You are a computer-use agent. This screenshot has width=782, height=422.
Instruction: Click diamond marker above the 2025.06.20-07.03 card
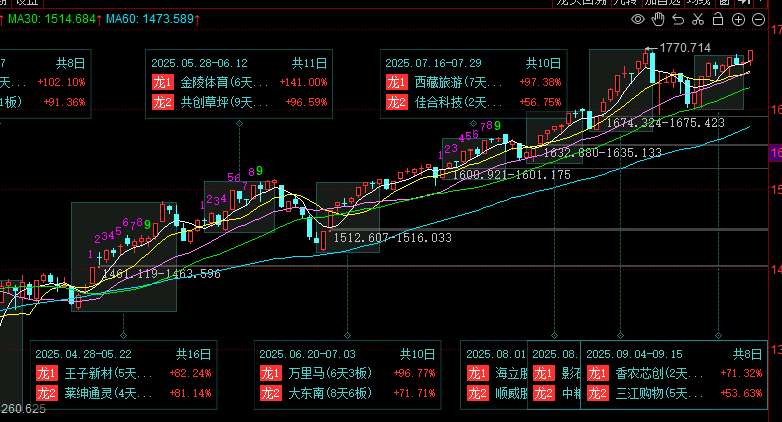(x=348, y=335)
